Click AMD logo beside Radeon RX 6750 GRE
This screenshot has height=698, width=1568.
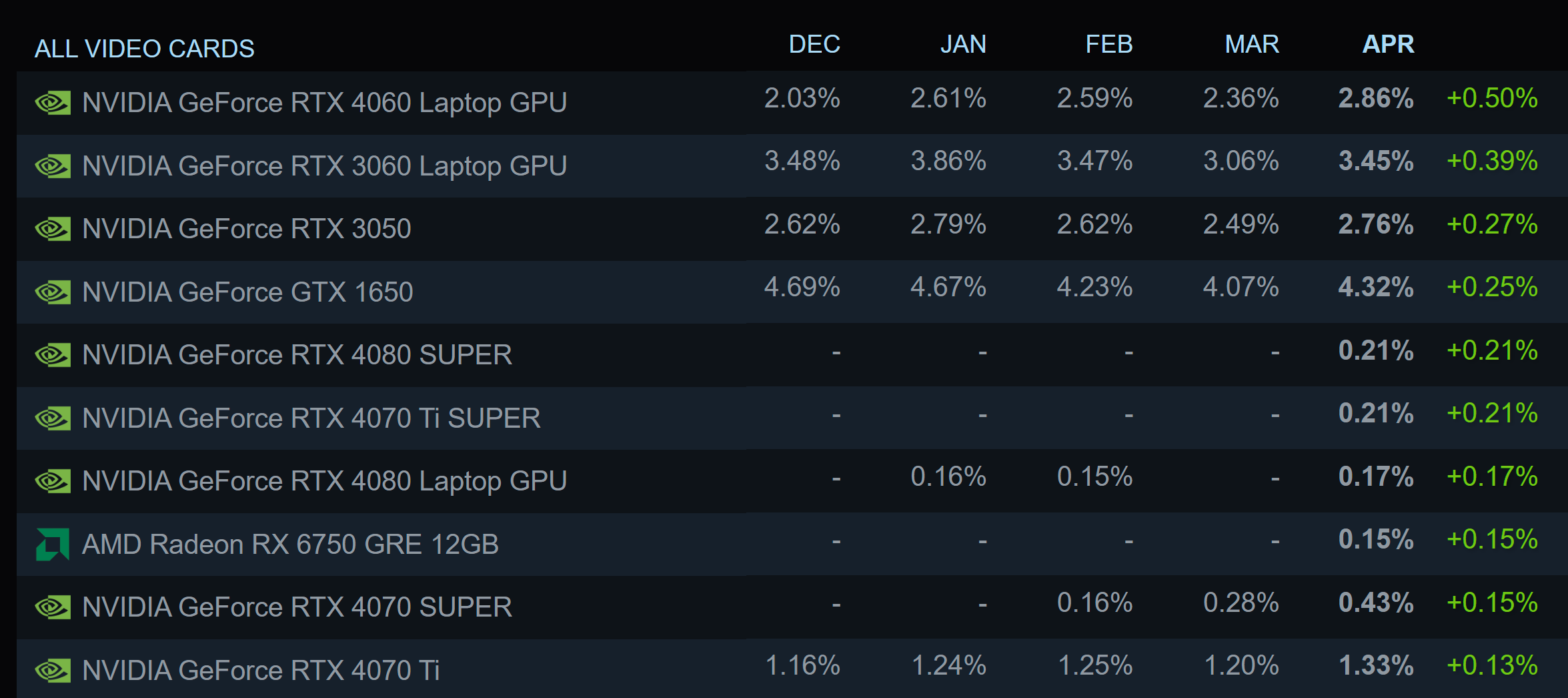[53, 545]
